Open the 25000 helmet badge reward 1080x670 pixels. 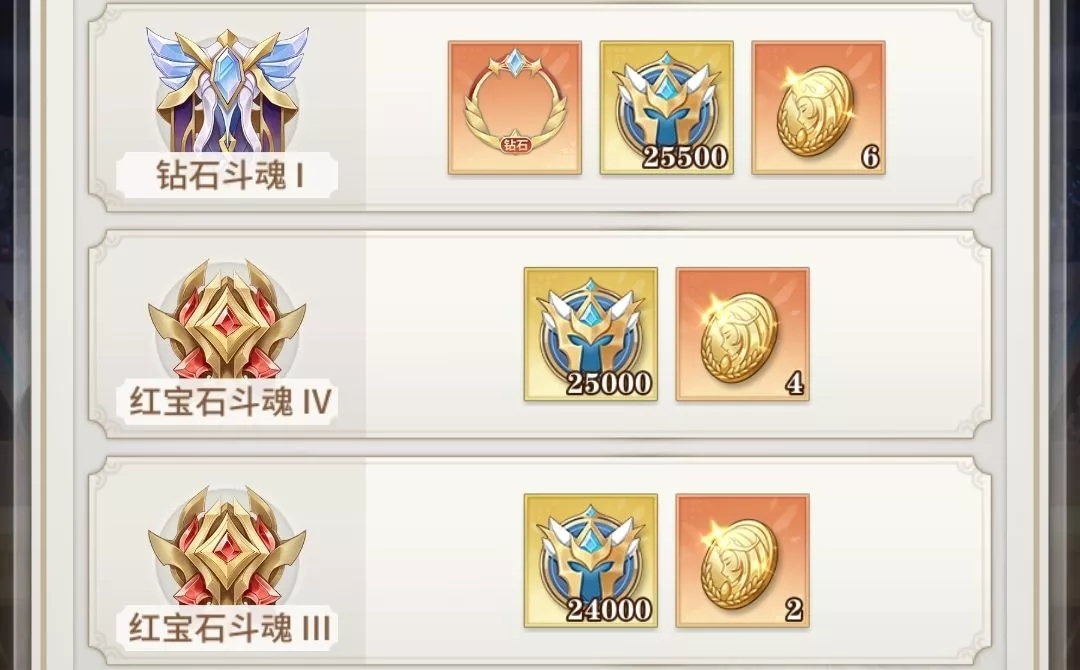pyautogui.click(x=590, y=334)
